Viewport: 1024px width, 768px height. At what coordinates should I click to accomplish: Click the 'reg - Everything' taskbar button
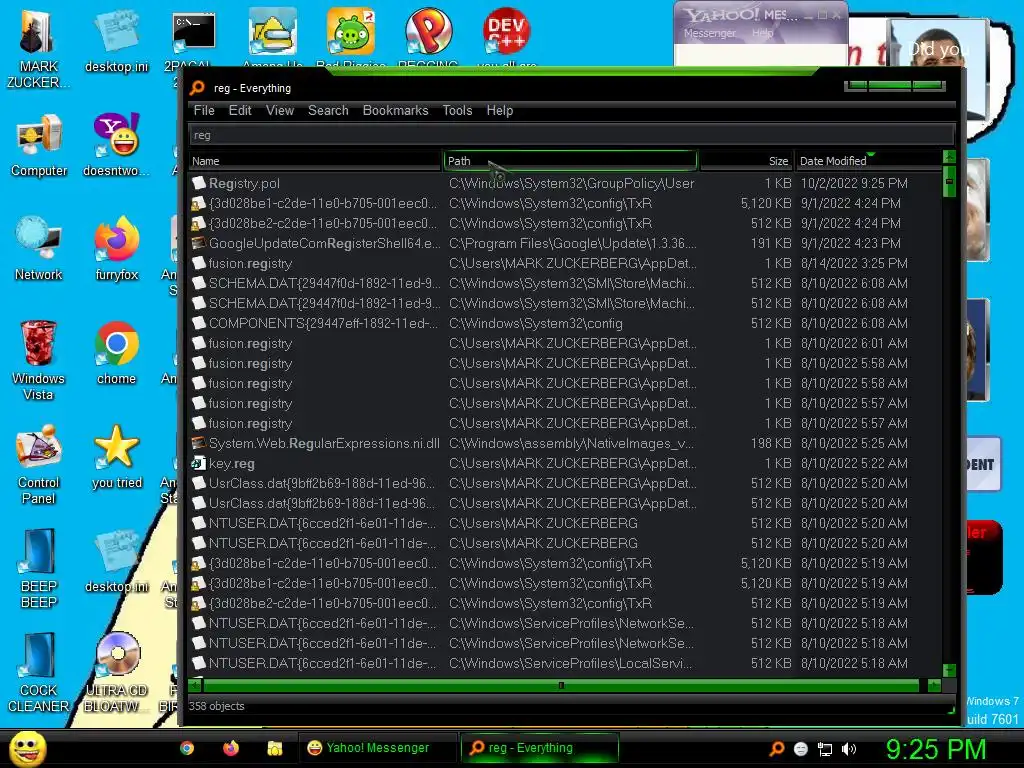(539, 748)
